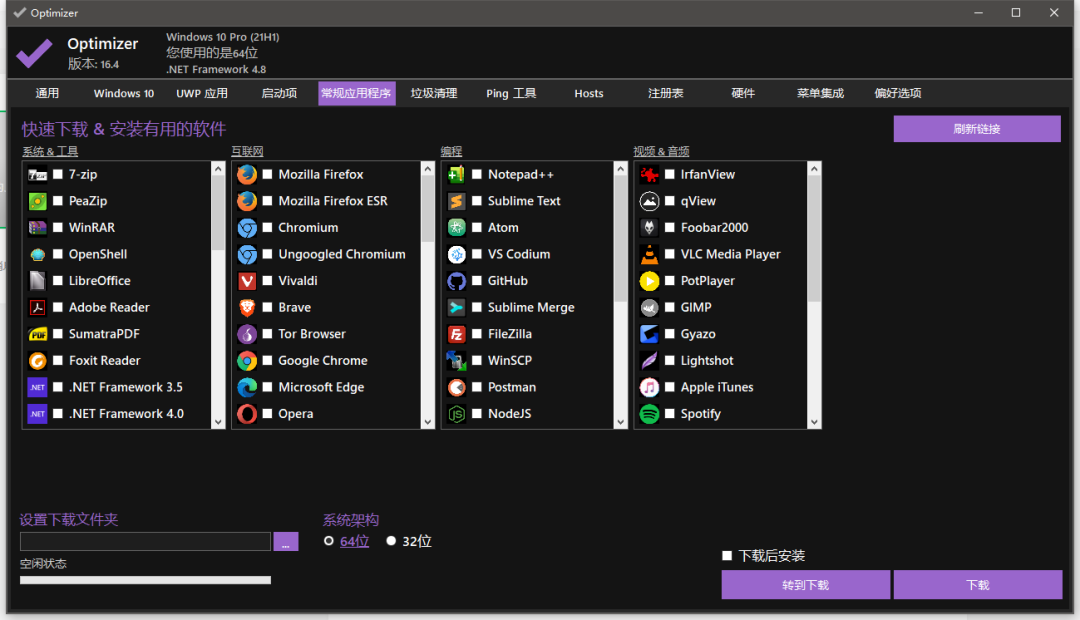Switch to the Hosts tab
Viewport: 1080px width, 620px height.
coord(589,93)
